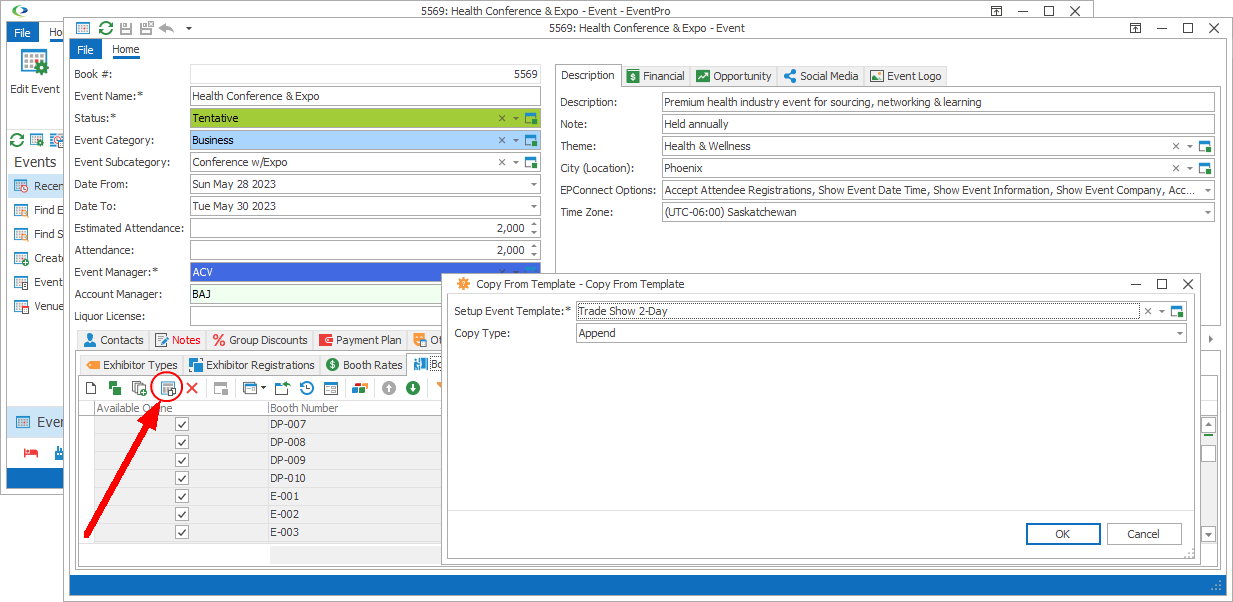Increase Estimated Attendance with up stepper
1233x602 pixels.
pyautogui.click(x=533, y=224)
